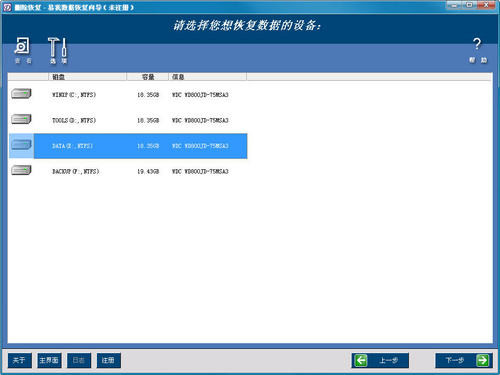The image size is (500, 375).
Task: Open the View tool with magnifier icon
Action: (x=22, y=50)
